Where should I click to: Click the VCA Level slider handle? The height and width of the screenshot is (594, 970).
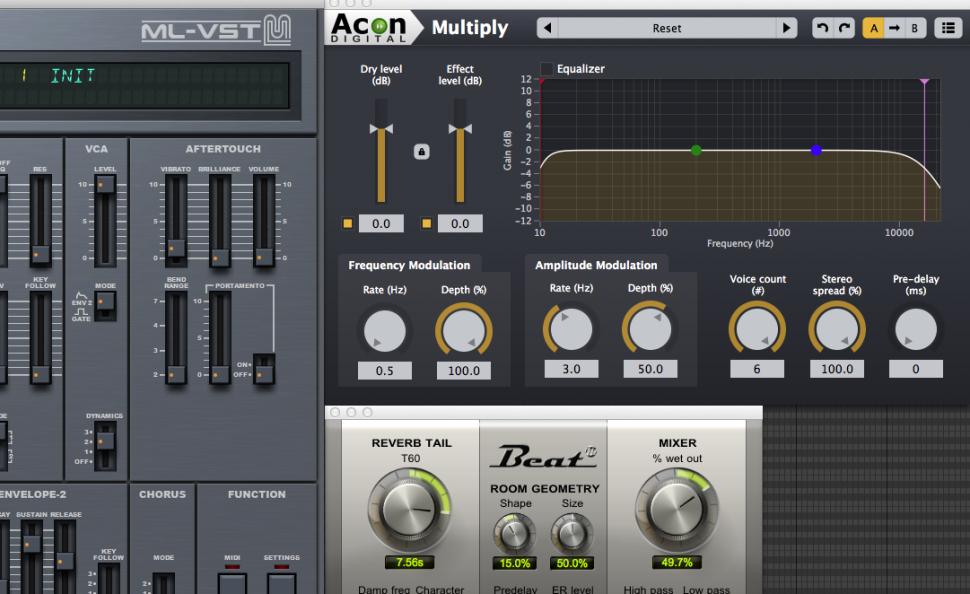click(105, 185)
